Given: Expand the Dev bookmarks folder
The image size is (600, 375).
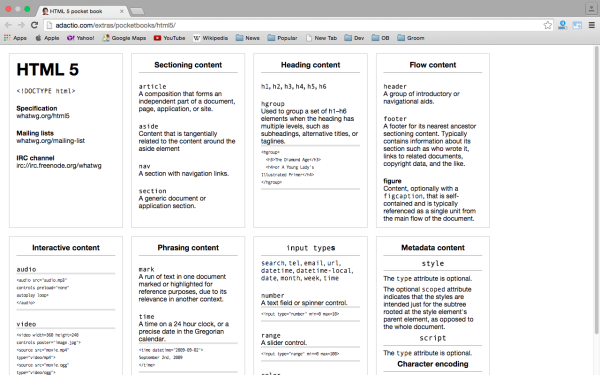Looking at the screenshot, I should (x=354, y=38).
